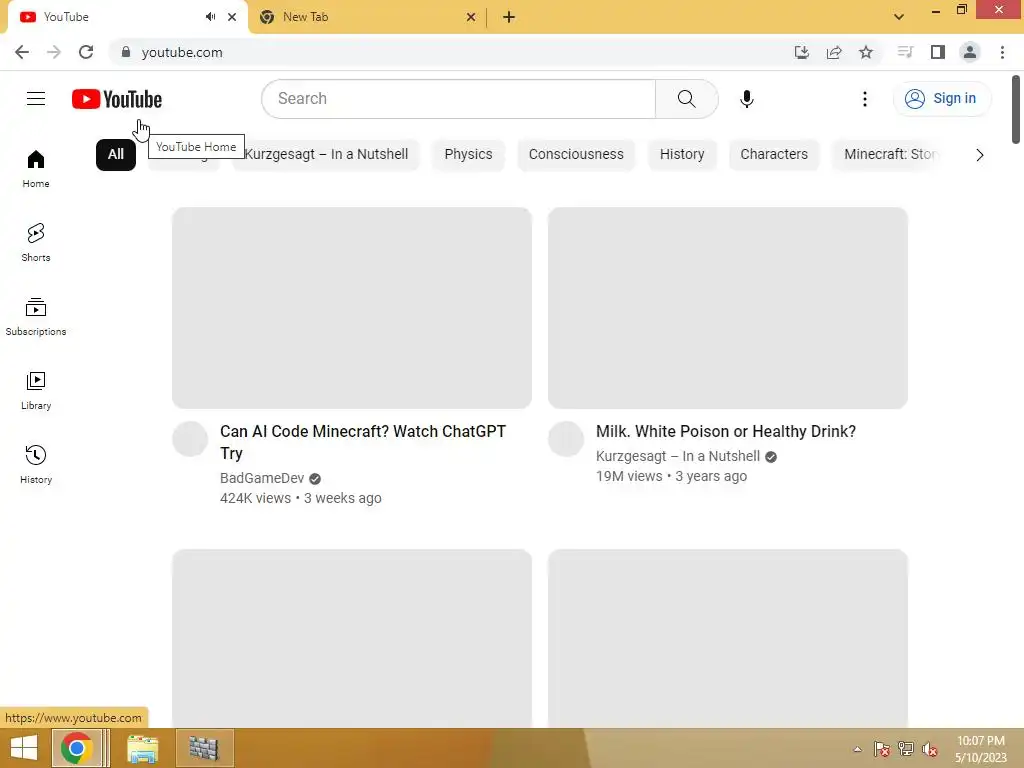Open Subscriptions in the sidebar
The image size is (1024, 768).
(36, 317)
